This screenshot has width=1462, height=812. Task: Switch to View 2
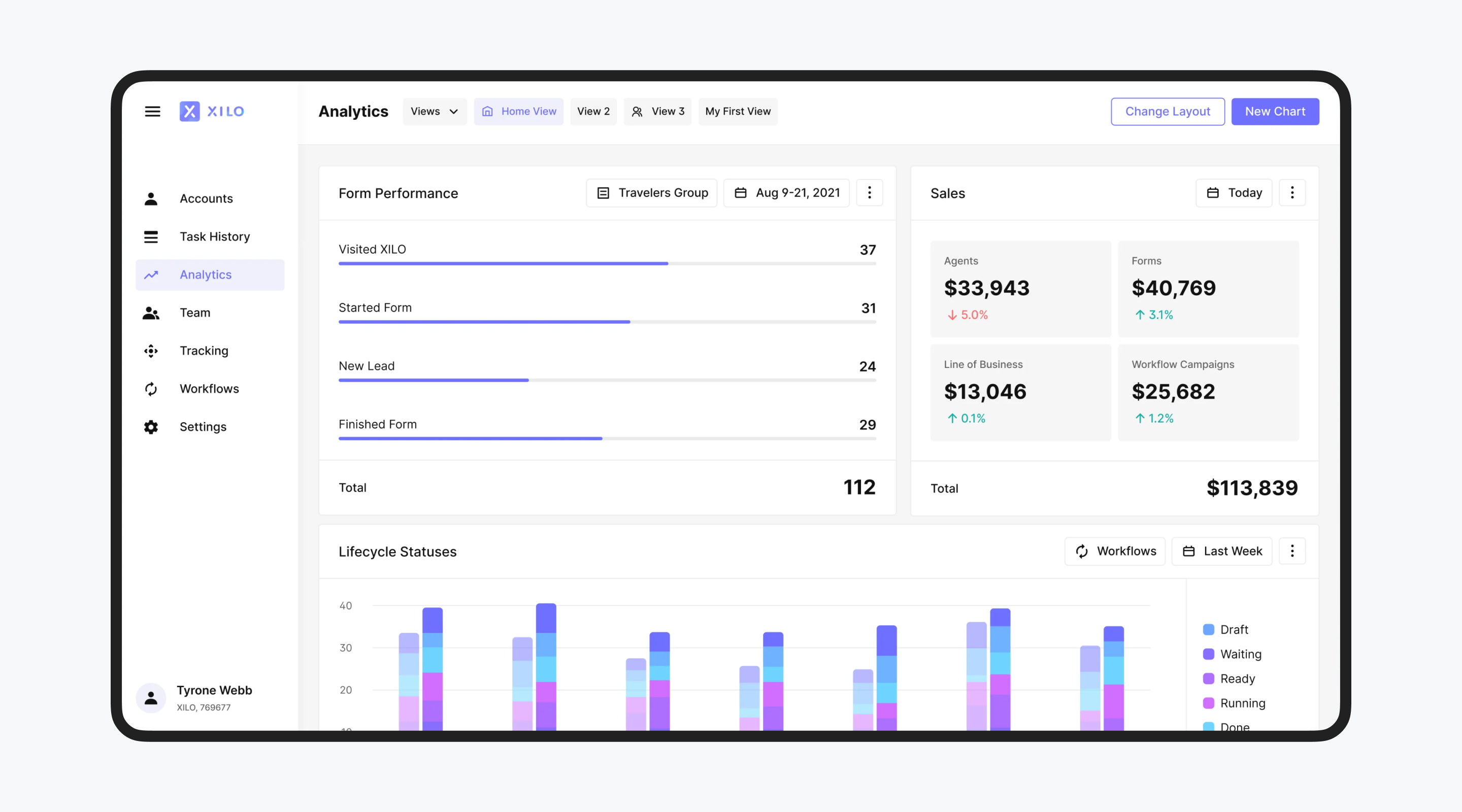click(593, 111)
